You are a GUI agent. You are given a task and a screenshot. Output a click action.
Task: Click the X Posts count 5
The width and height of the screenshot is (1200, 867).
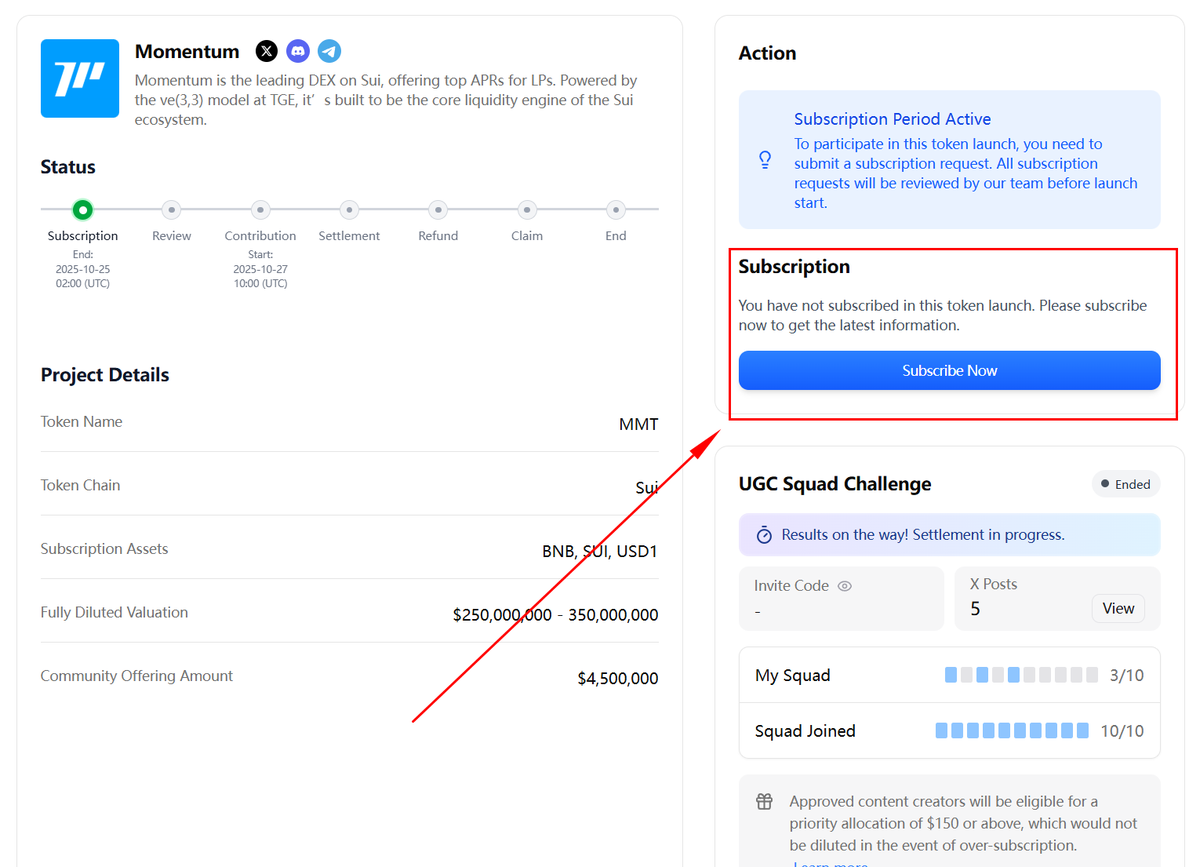coord(975,609)
